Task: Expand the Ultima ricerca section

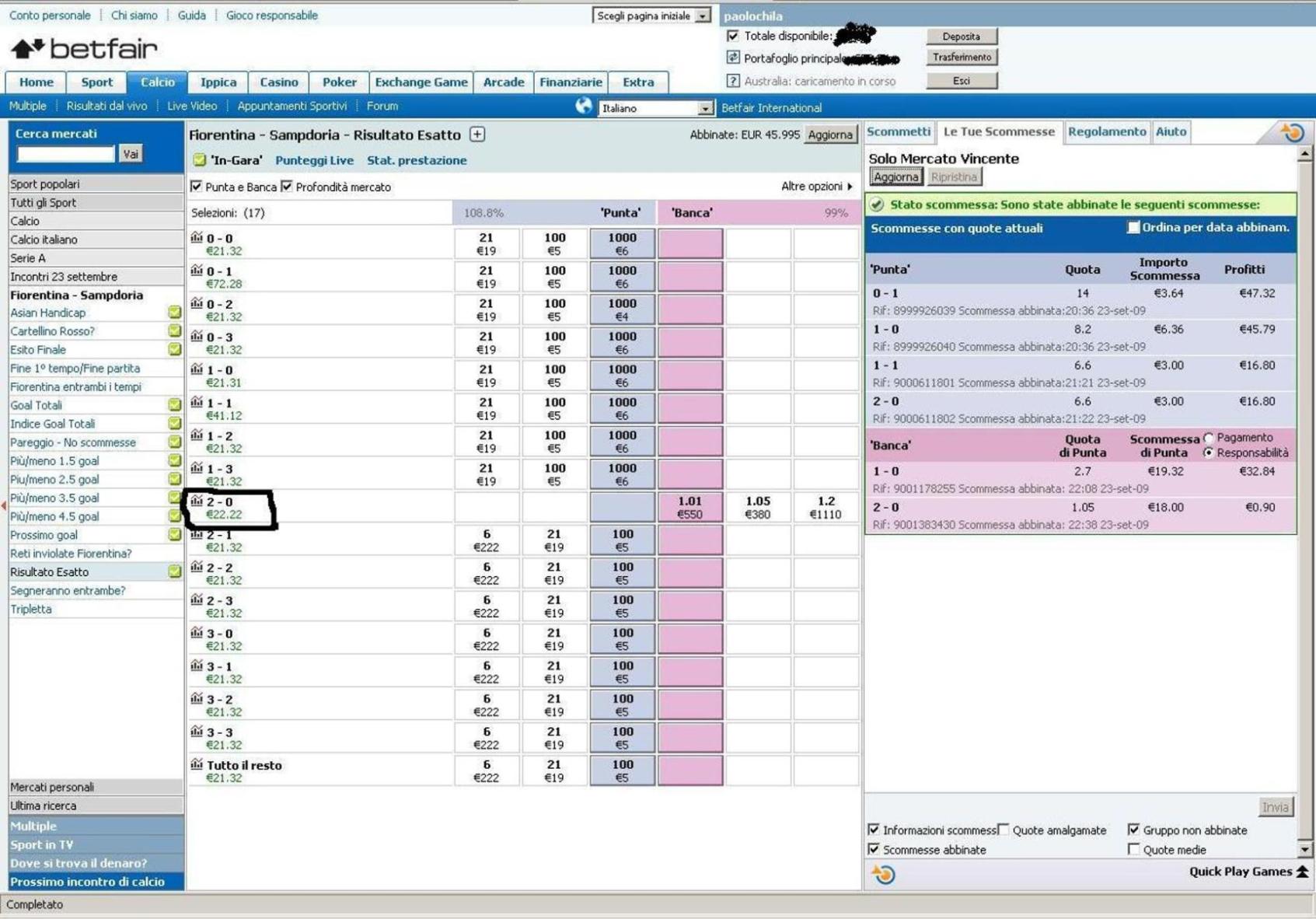Action: (x=96, y=805)
